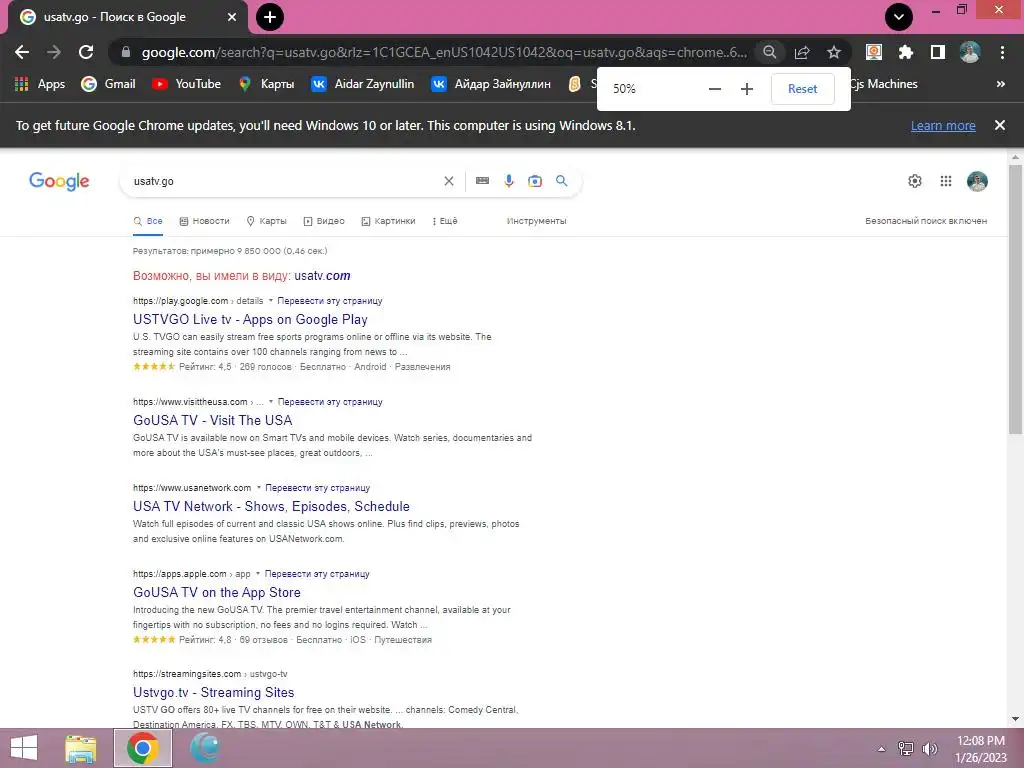Viewport: 1024px width, 768px height.
Task: Open Ustvgo.tv - Streaming Sites result
Action: coord(214,692)
